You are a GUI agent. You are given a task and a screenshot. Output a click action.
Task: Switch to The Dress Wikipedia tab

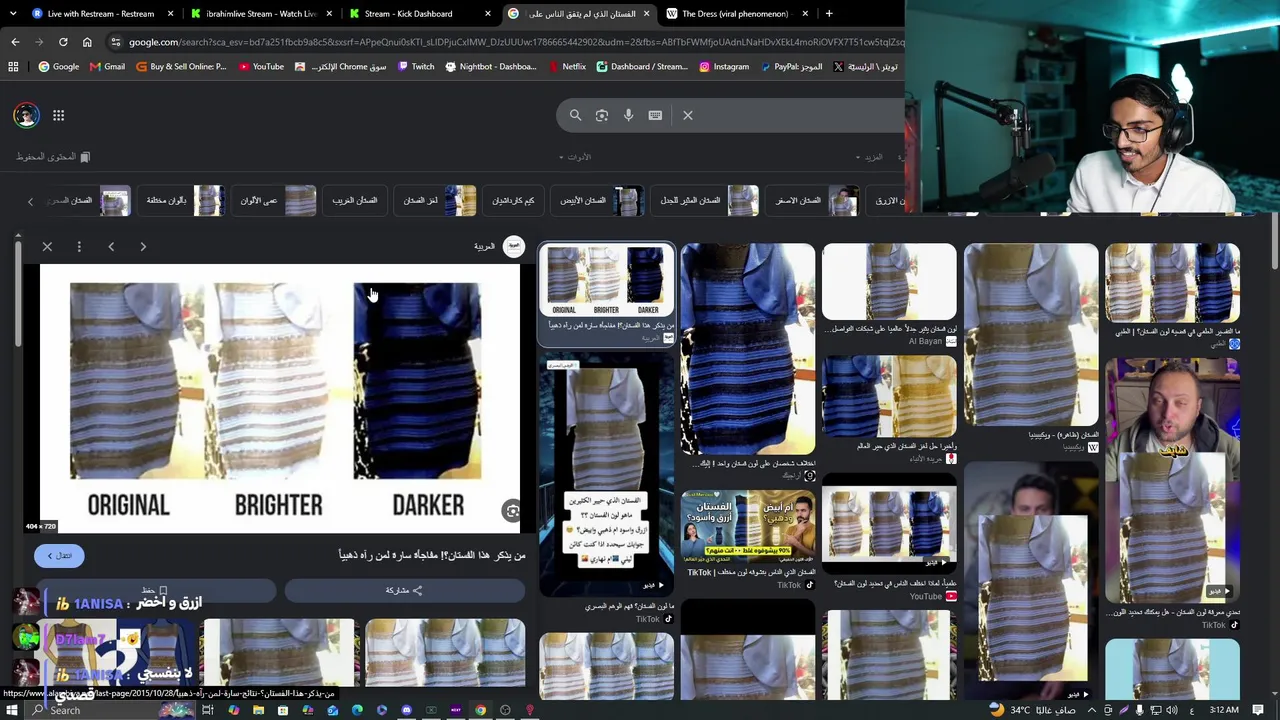(735, 14)
